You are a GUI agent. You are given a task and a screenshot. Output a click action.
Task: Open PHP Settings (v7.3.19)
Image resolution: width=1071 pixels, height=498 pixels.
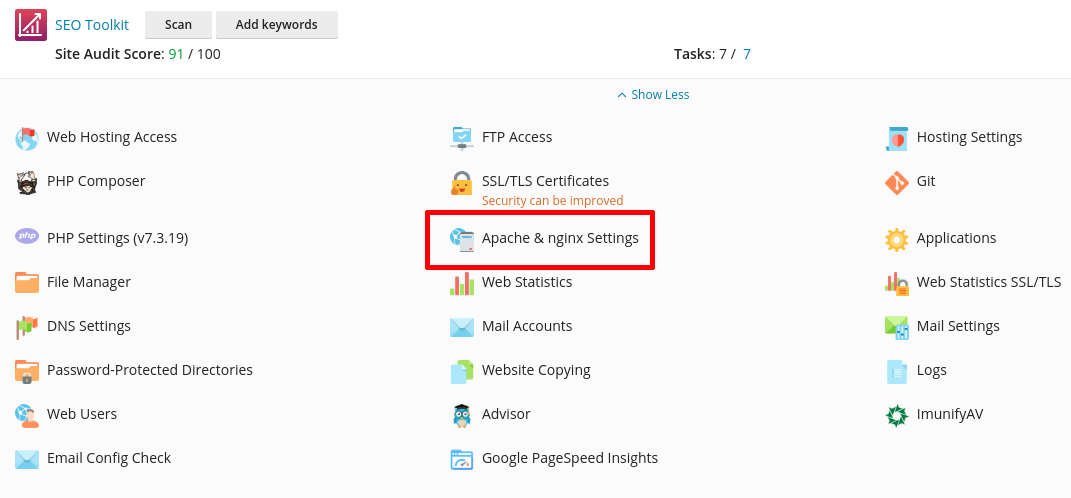point(117,239)
